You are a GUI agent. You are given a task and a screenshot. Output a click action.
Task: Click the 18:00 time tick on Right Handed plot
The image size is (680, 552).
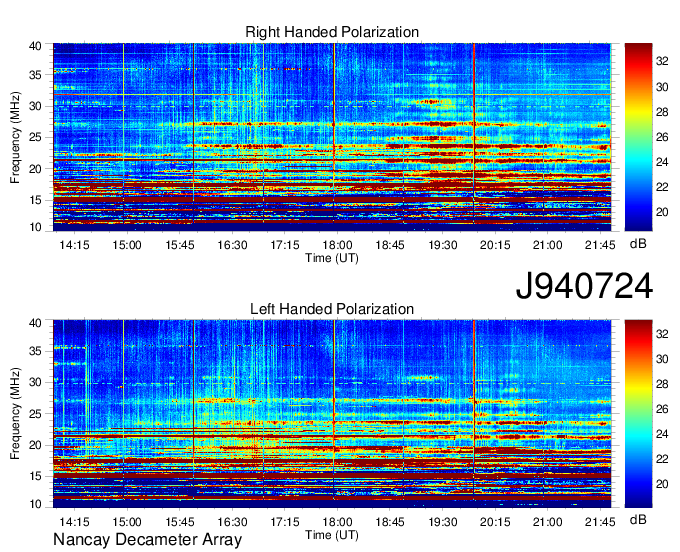(337, 245)
